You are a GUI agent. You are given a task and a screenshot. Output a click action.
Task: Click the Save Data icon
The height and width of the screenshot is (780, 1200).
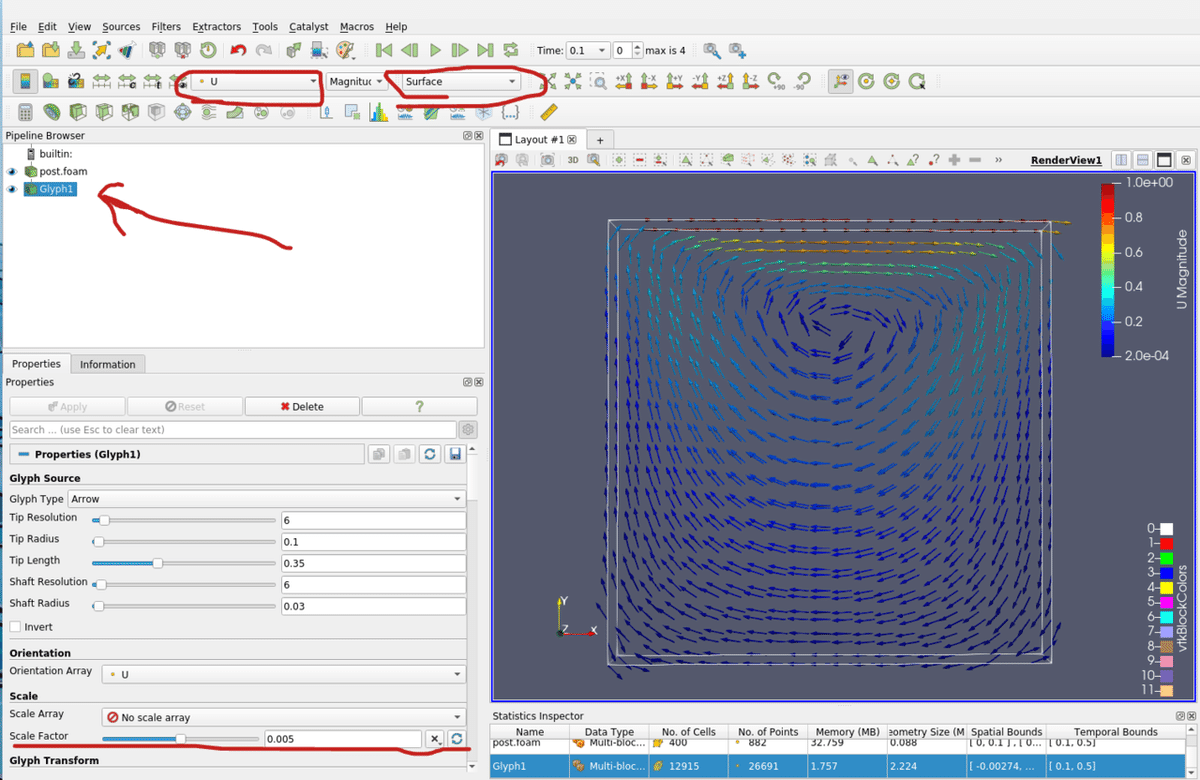76,50
